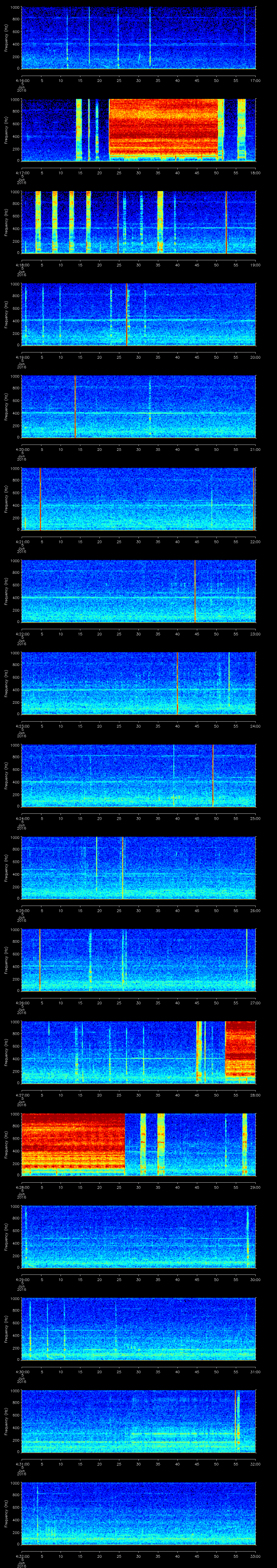This screenshot has height=1568, width=277.
Task: Click the "4:31:00" start time label
Action: pyautogui.click(x=22, y=1464)
